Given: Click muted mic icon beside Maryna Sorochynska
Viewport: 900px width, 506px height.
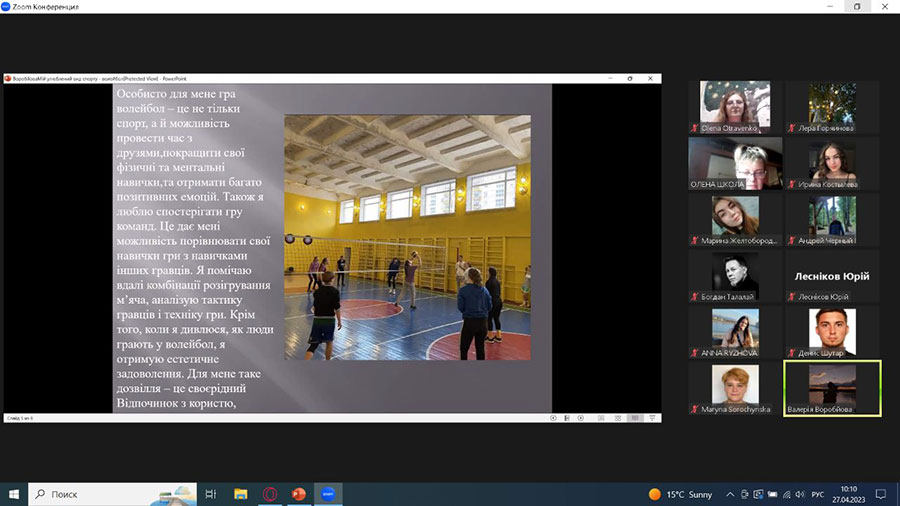Looking at the screenshot, I should [695, 410].
